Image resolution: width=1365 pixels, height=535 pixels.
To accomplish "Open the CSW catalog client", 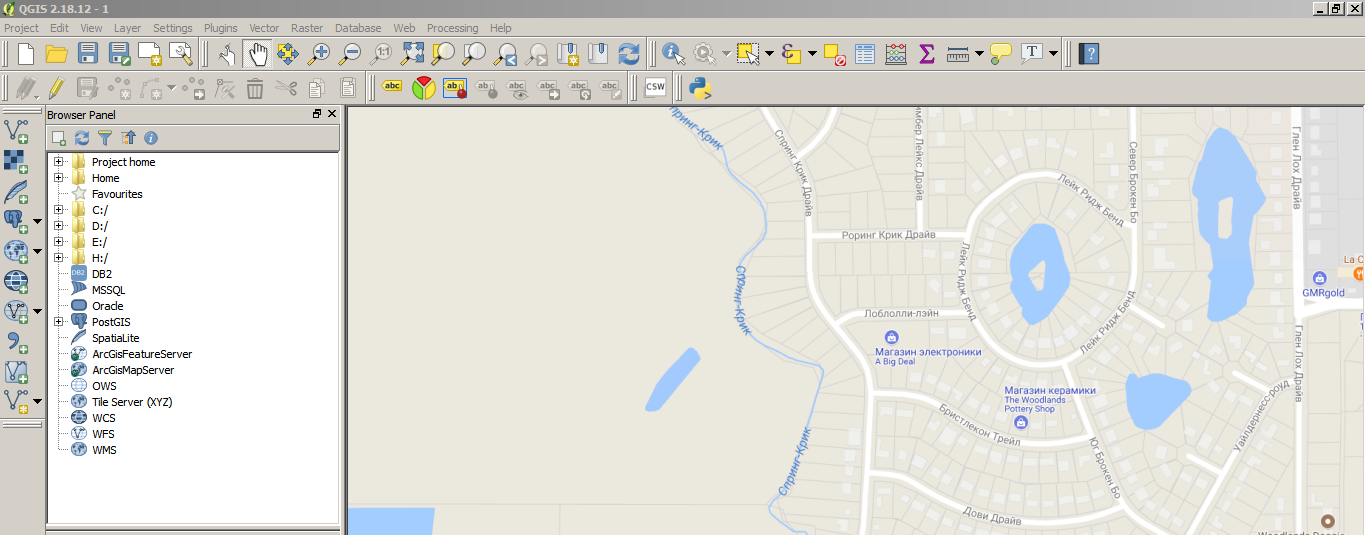I will pyautogui.click(x=655, y=88).
